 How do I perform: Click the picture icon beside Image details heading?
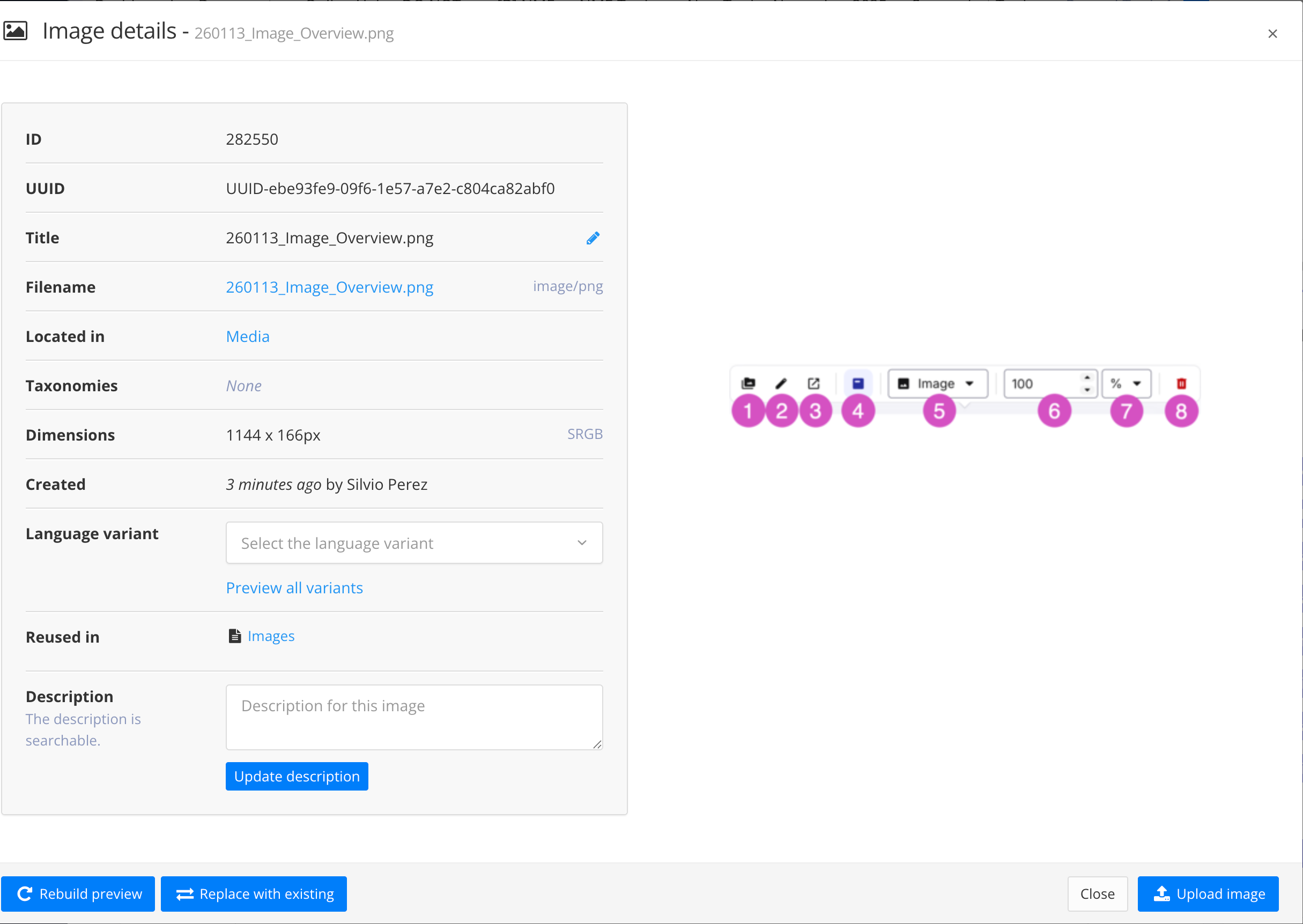point(16,31)
